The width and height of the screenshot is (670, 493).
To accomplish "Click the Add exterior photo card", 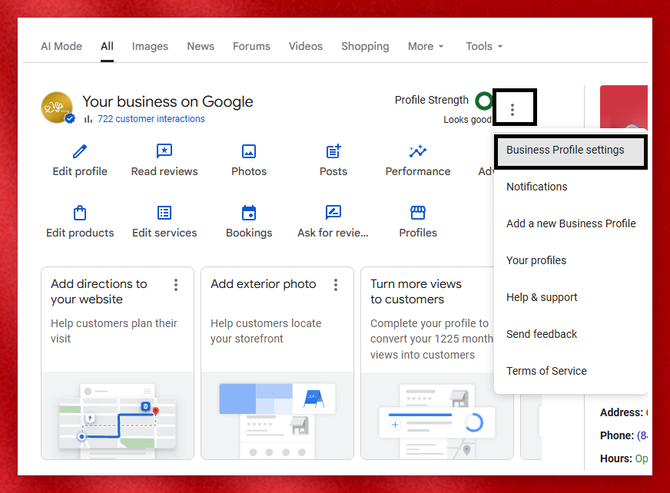I will (x=277, y=363).
